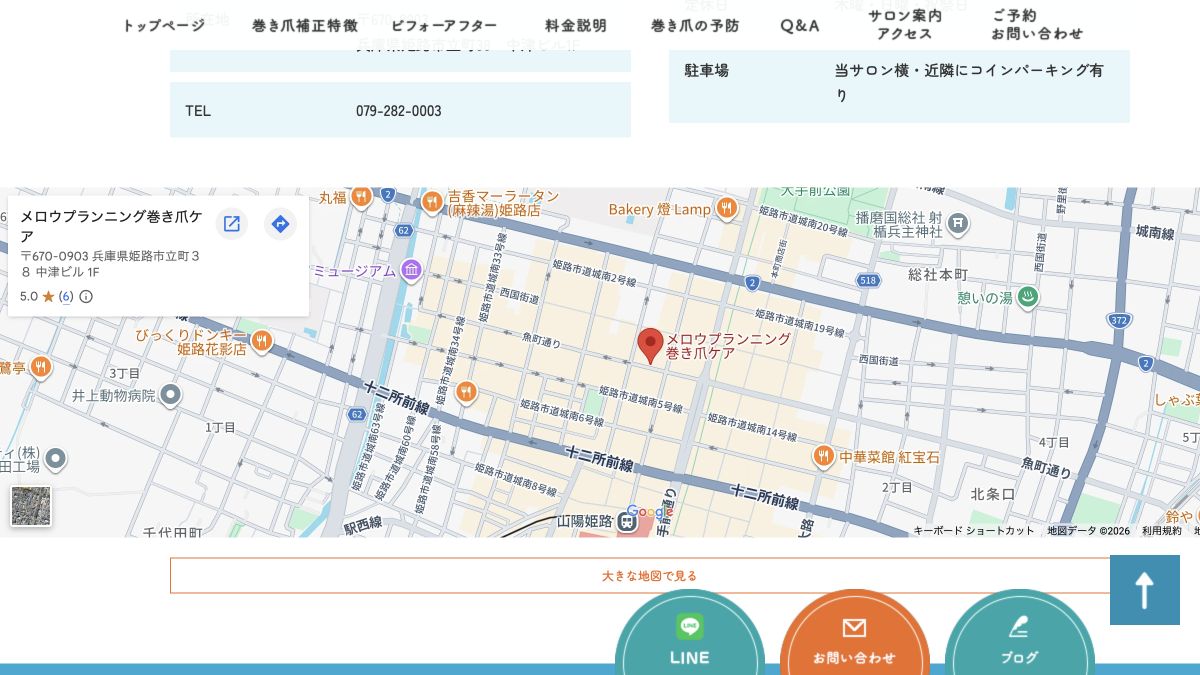Click the Bakery 燈 Lamp marker
This screenshot has height=675, width=1200.
(727, 209)
